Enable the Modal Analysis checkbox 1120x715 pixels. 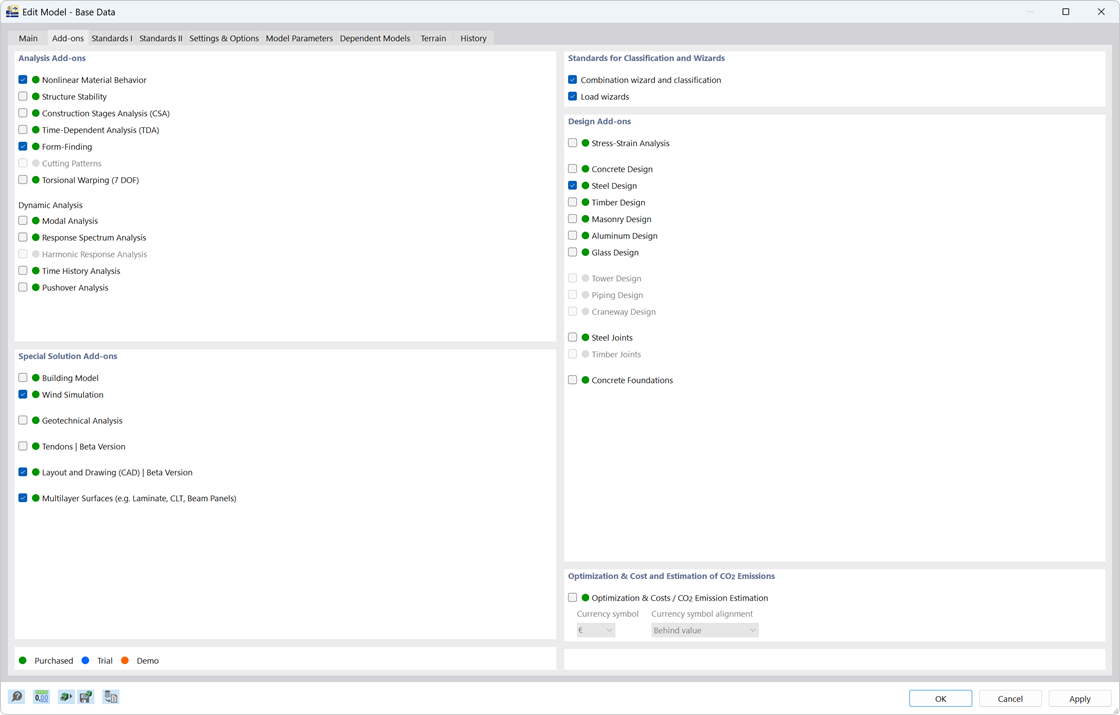[x=23, y=221]
